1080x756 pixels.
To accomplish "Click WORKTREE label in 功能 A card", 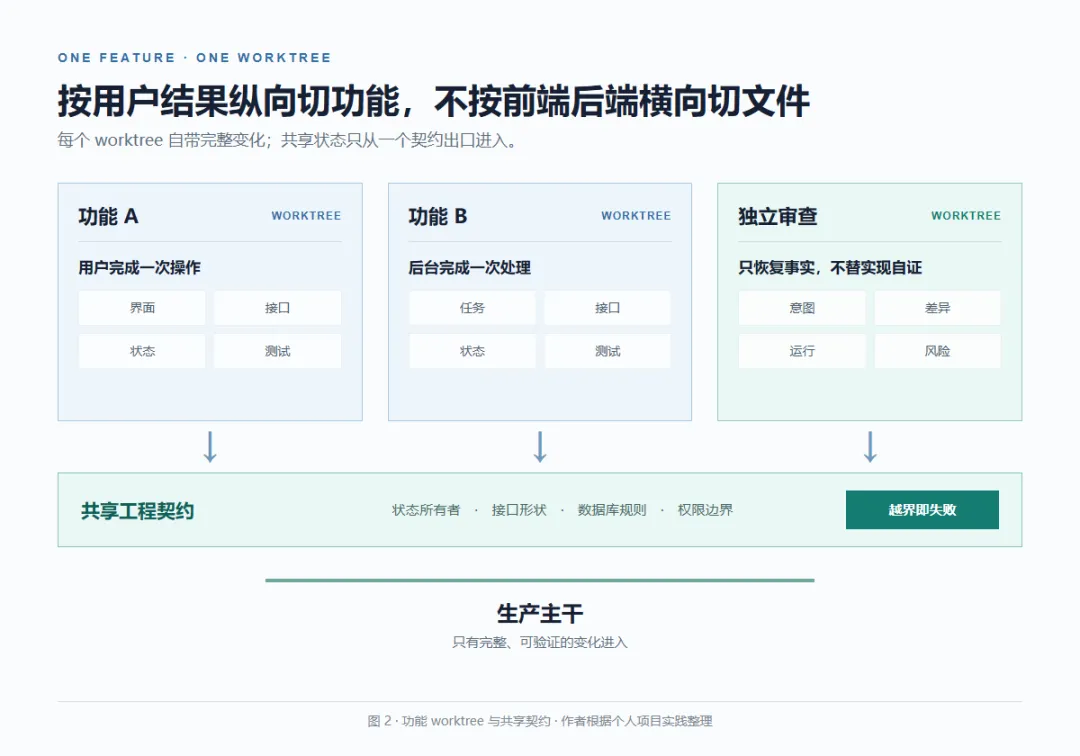I will coord(306,216).
